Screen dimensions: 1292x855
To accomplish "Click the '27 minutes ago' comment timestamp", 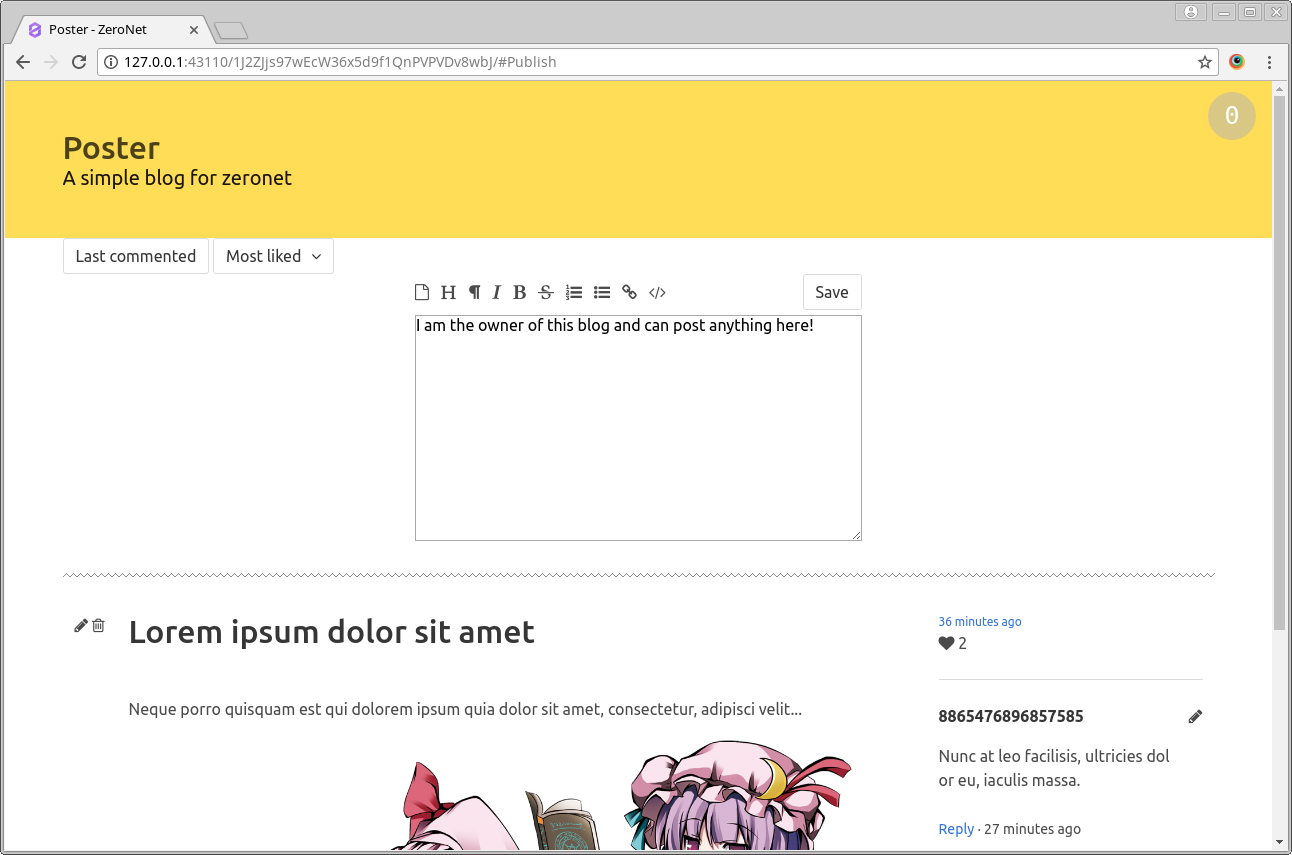I will click(1033, 829).
